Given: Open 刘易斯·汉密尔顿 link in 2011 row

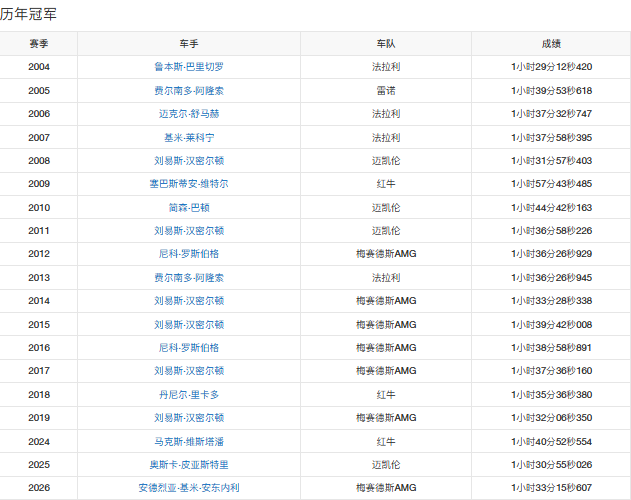Looking at the screenshot, I should pos(189,231).
